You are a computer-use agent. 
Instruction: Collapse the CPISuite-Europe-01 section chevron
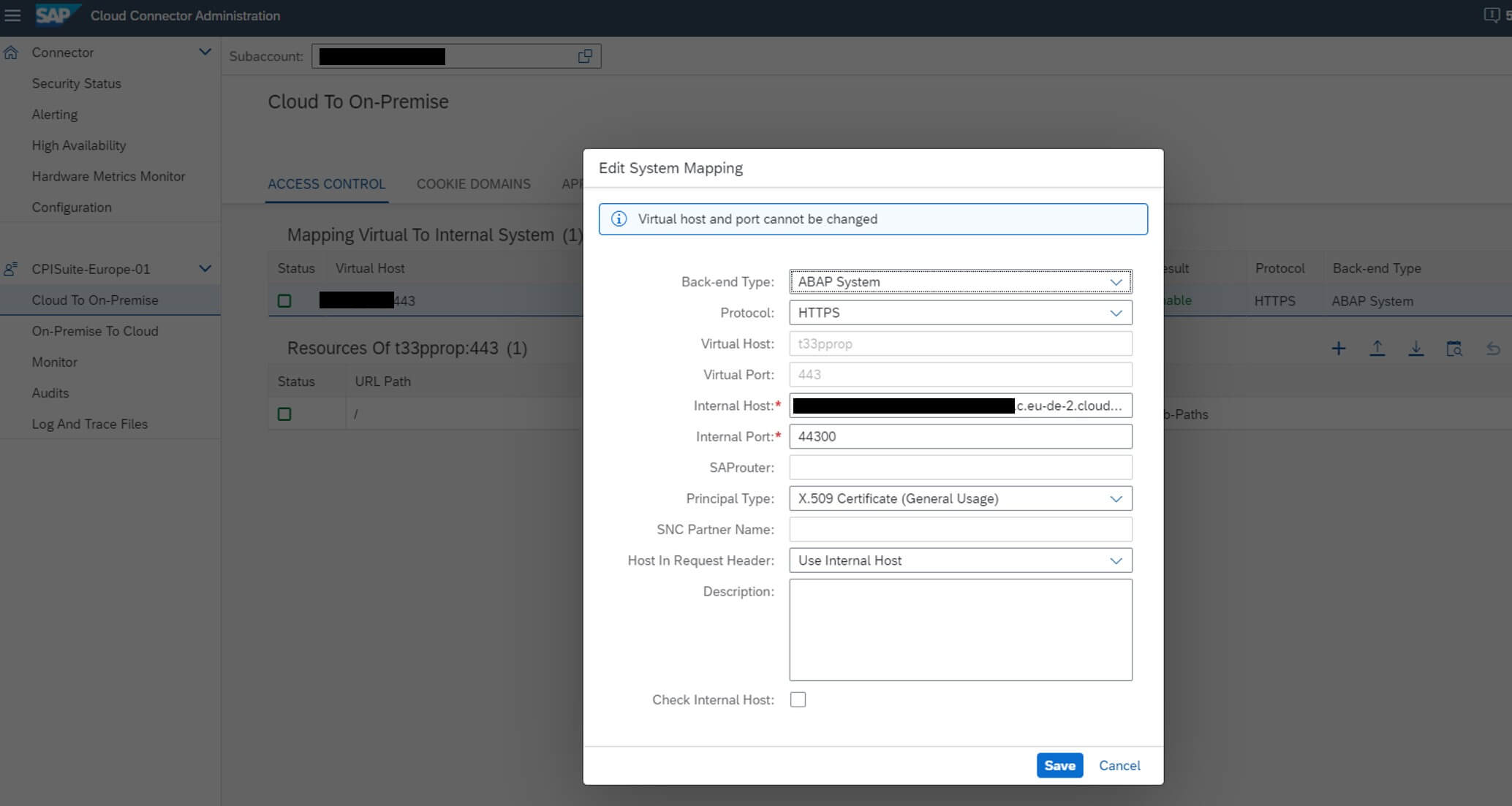pyautogui.click(x=205, y=267)
